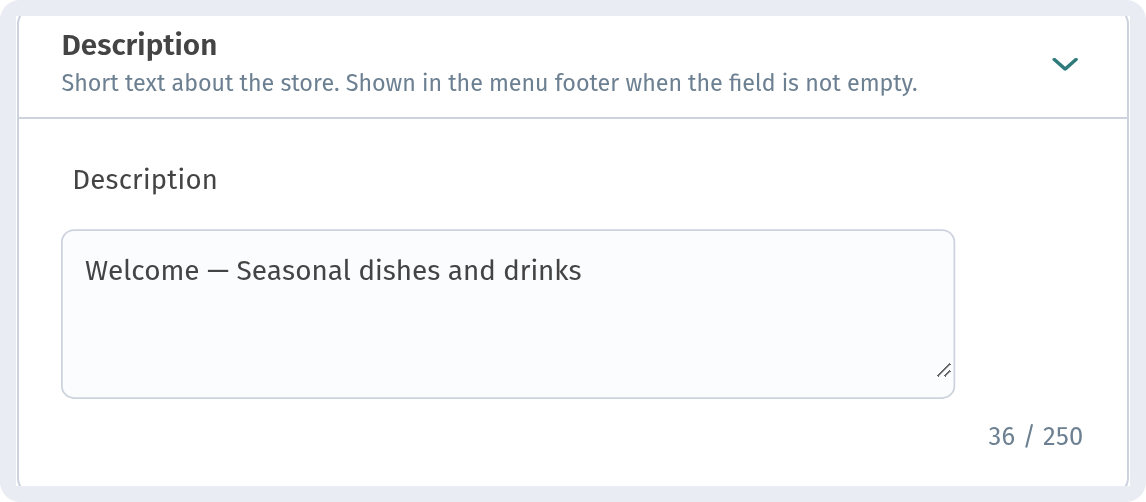The height and width of the screenshot is (502, 1146).
Task: Click the number 250 in the counter
Action: pos(1063,436)
